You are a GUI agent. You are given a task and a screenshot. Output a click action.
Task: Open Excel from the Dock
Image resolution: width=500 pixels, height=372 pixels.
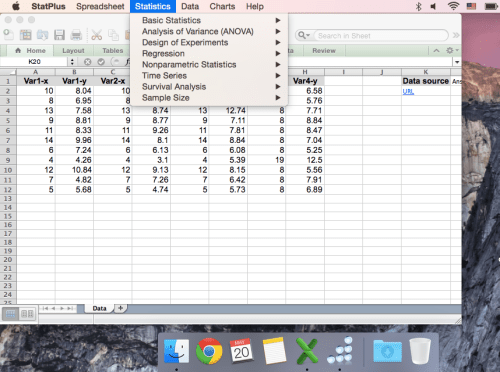coord(307,351)
